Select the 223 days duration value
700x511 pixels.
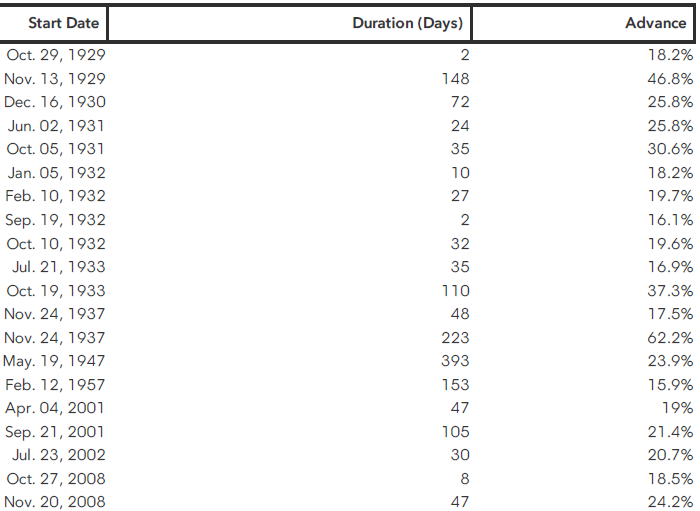click(x=455, y=338)
